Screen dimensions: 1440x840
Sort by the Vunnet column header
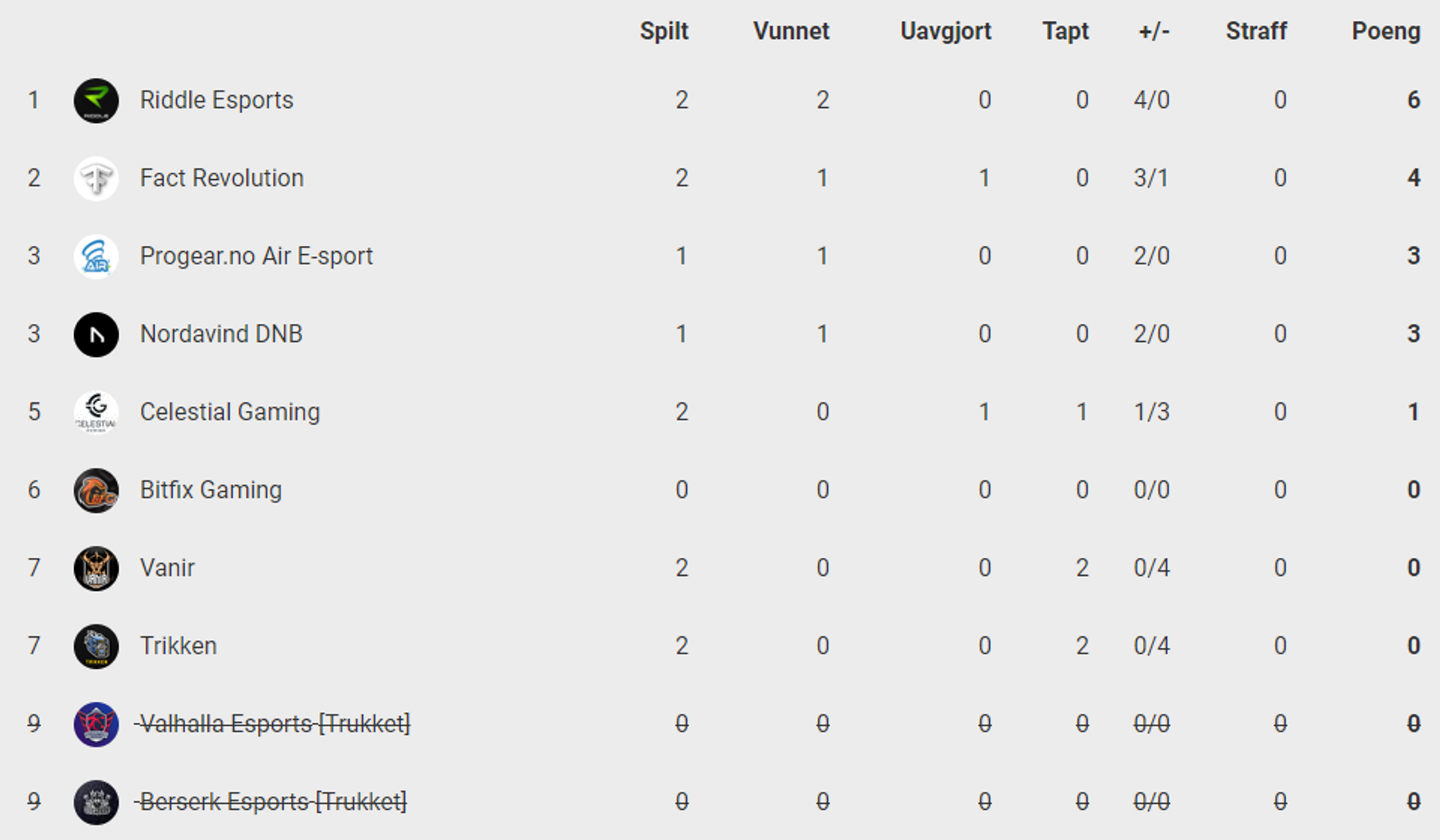pyautogui.click(x=791, y=31)
